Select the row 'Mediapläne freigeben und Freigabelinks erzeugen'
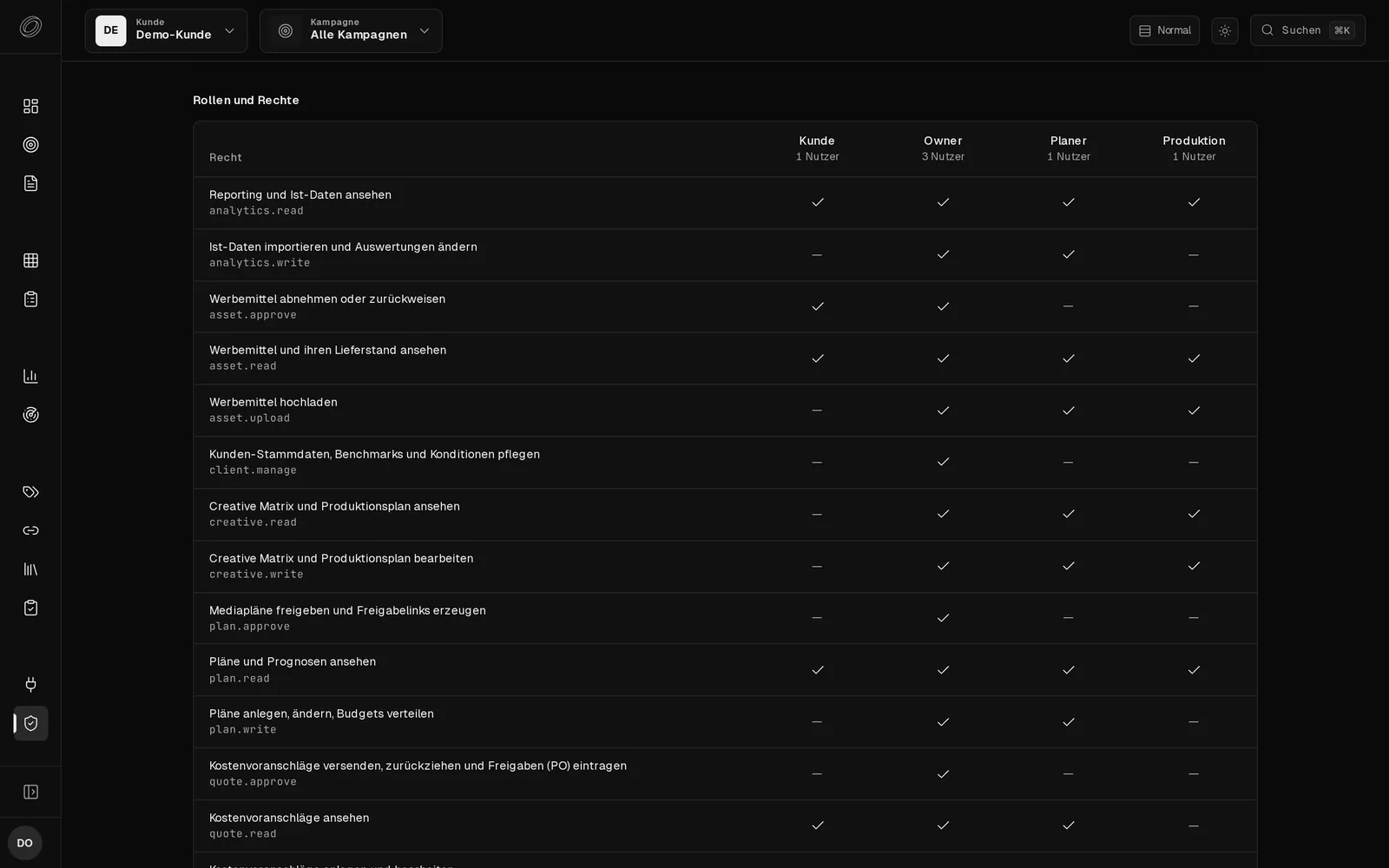 [x=725, y=618]
